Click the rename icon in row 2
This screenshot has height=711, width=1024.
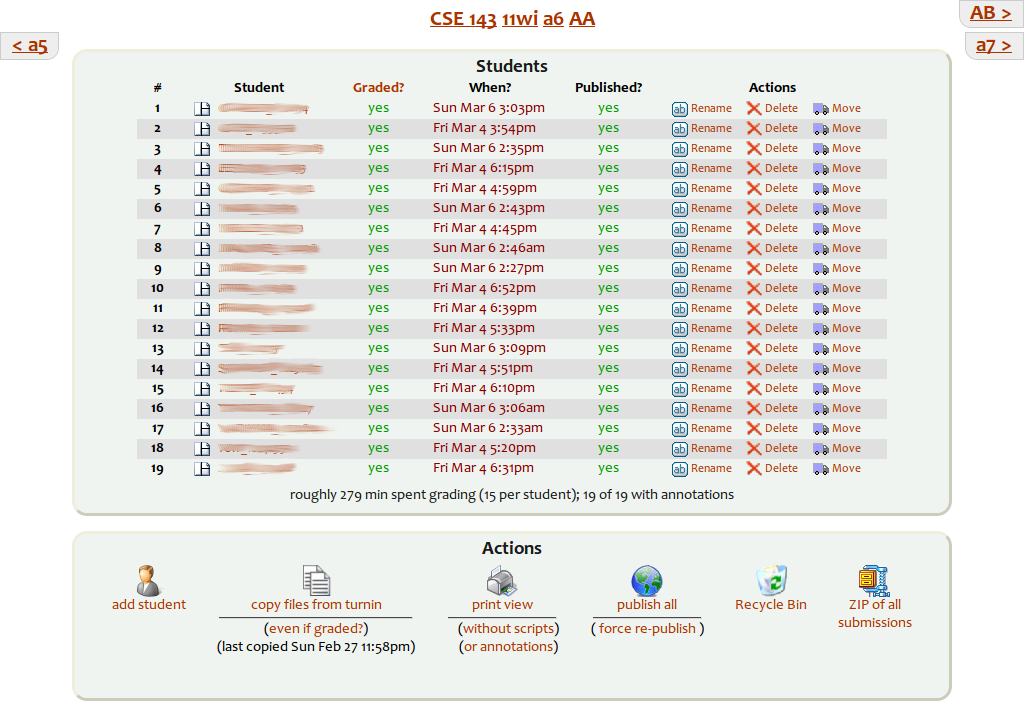point(680,129)
